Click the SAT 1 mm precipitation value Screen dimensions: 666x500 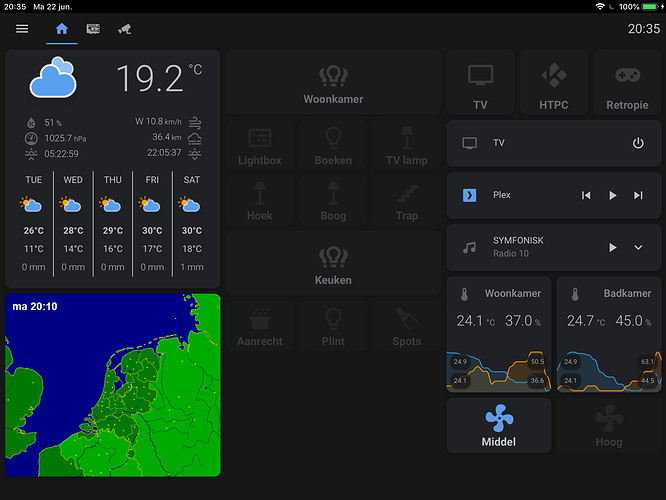coord(192,267)
